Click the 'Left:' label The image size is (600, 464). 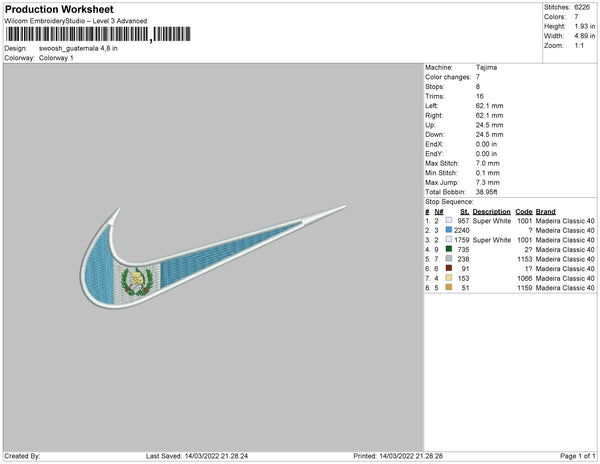coord(431,106)
